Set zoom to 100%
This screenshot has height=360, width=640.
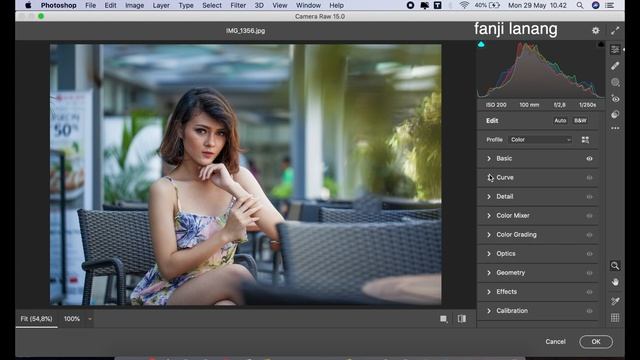click(72, 319)
